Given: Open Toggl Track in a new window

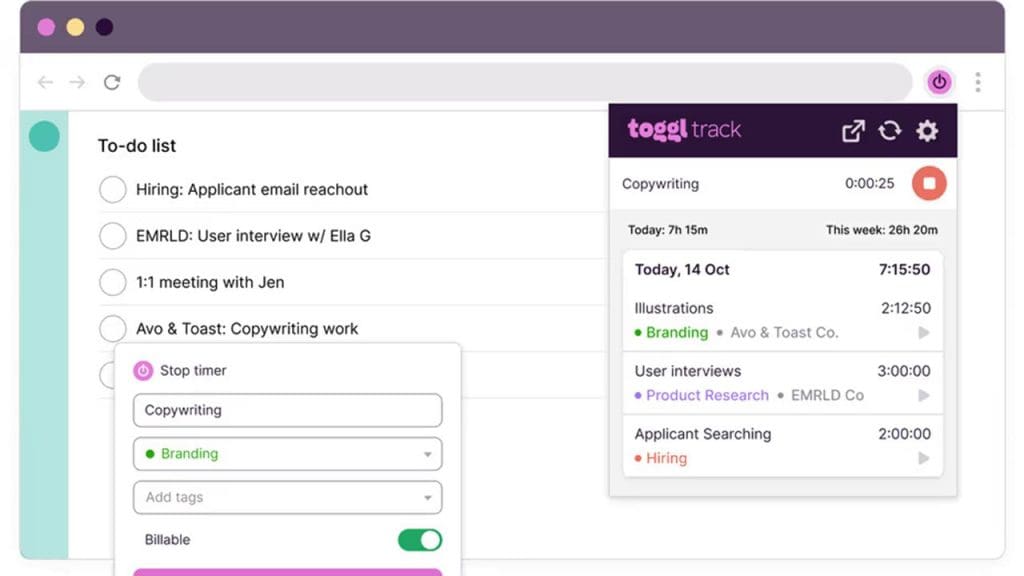Looking at the screenshot, I should coord(853,131).
